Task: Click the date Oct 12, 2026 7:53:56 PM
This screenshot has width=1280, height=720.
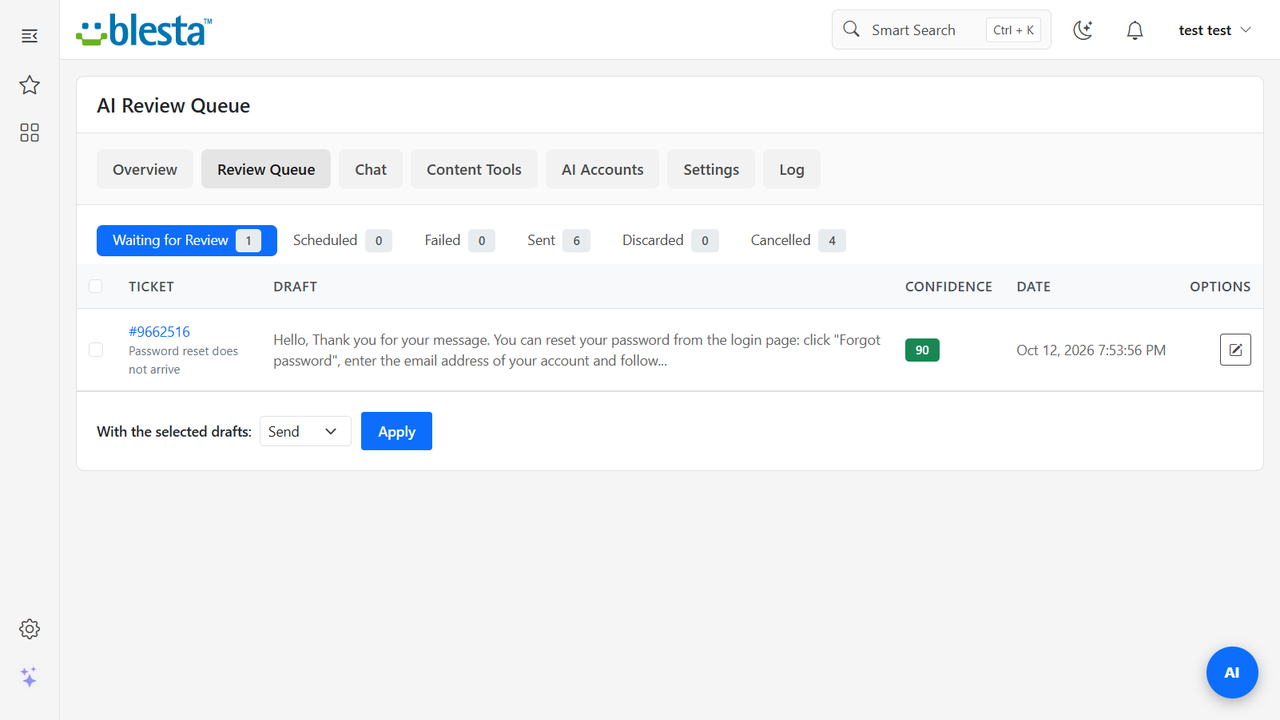Action: pyautogui.click(x=1091, y=350)
